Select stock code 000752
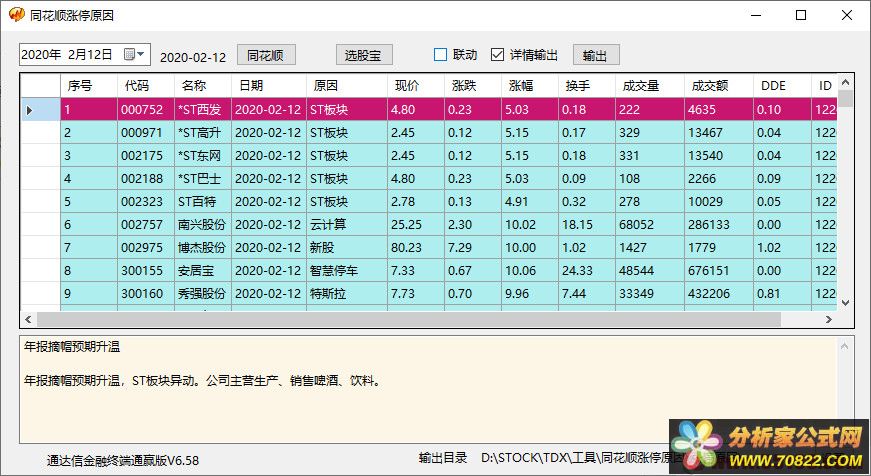Viewport: 871px width, 476px height. (x=146, y=109)
